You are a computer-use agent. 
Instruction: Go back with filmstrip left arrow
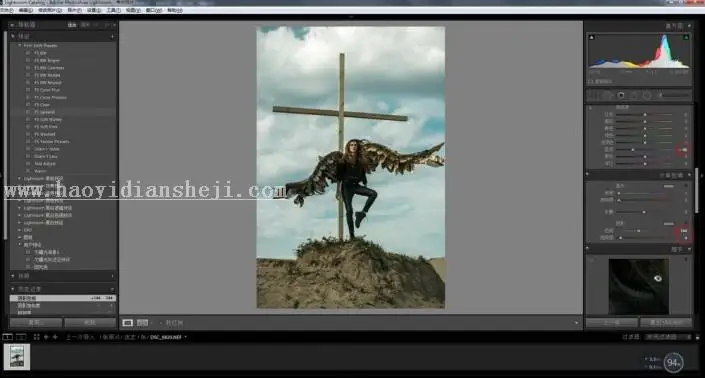pyautogui.click(x=46, y=337)
